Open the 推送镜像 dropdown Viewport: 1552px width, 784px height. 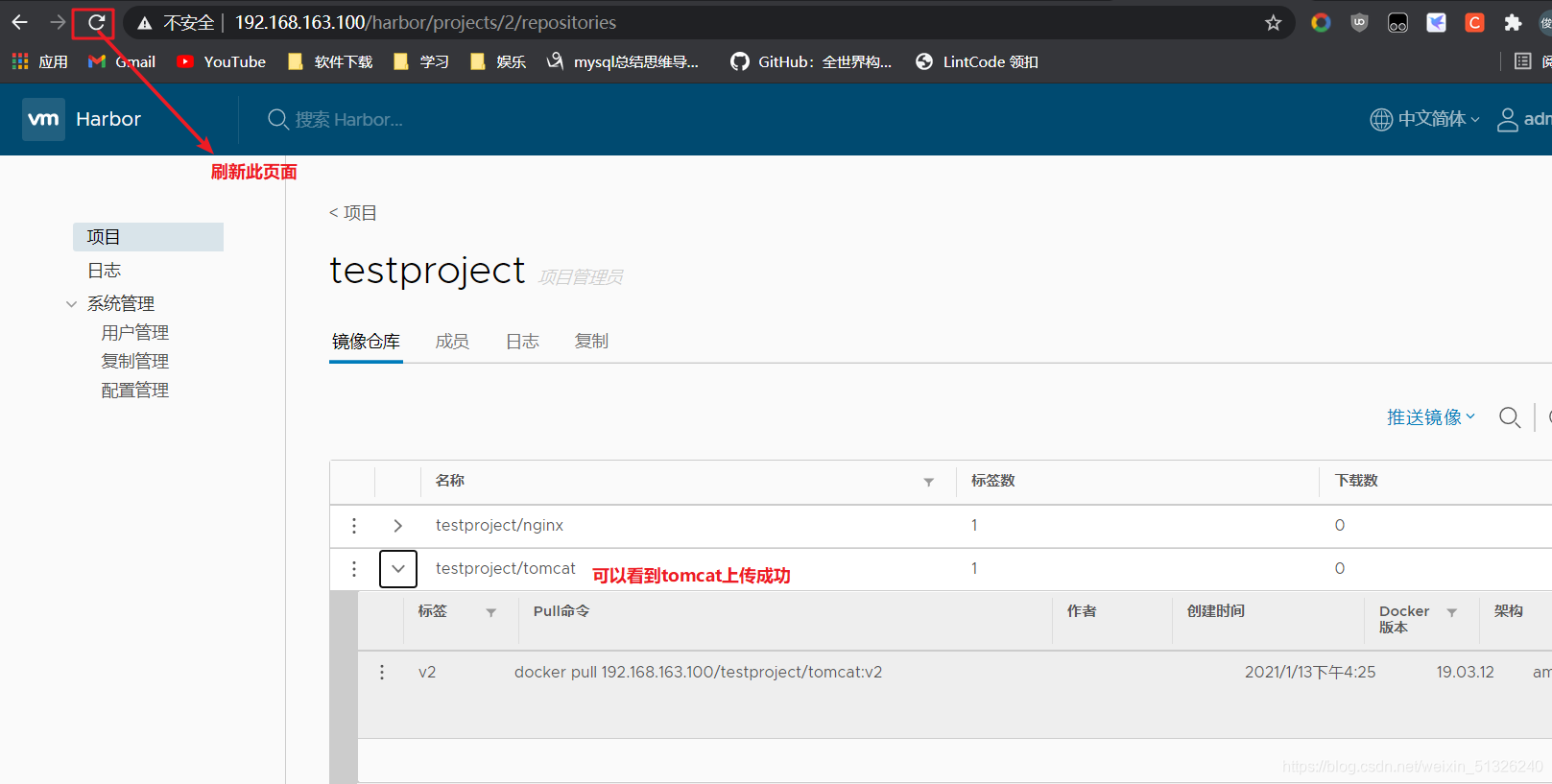click(x=1431, y=417)
